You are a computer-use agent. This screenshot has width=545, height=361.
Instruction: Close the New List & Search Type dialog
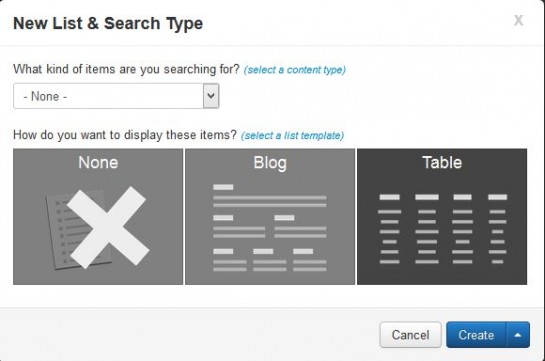point(518,20)
